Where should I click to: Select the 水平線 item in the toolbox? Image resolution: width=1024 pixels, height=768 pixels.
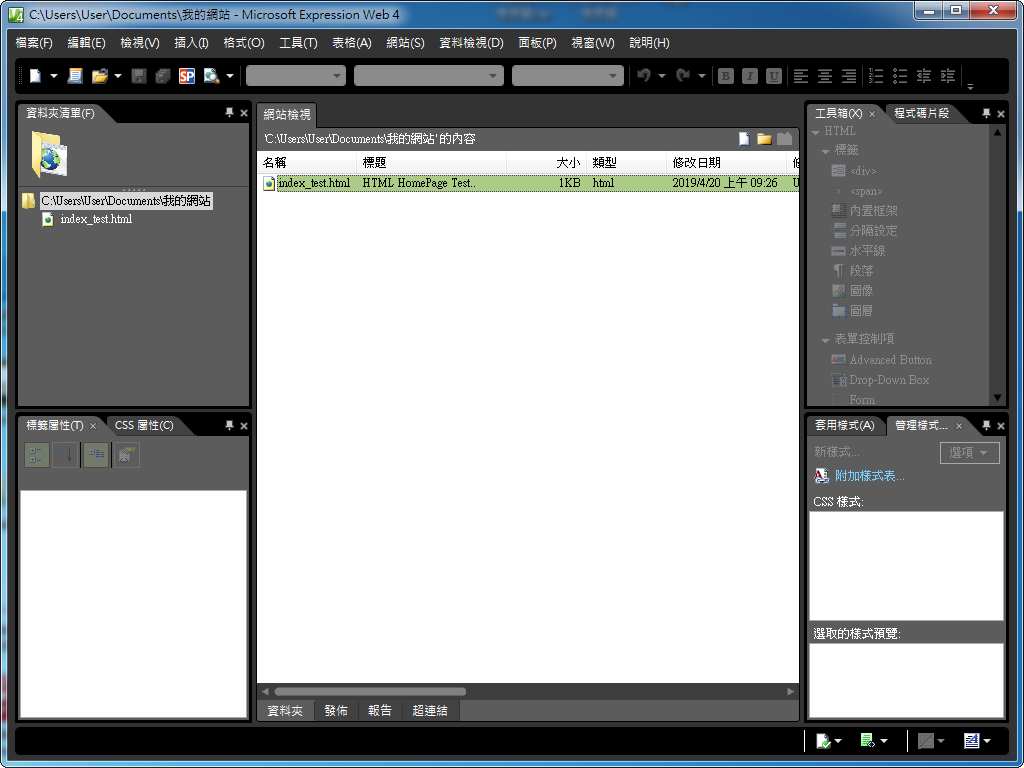pyautogui.click(x=858, y=251)
